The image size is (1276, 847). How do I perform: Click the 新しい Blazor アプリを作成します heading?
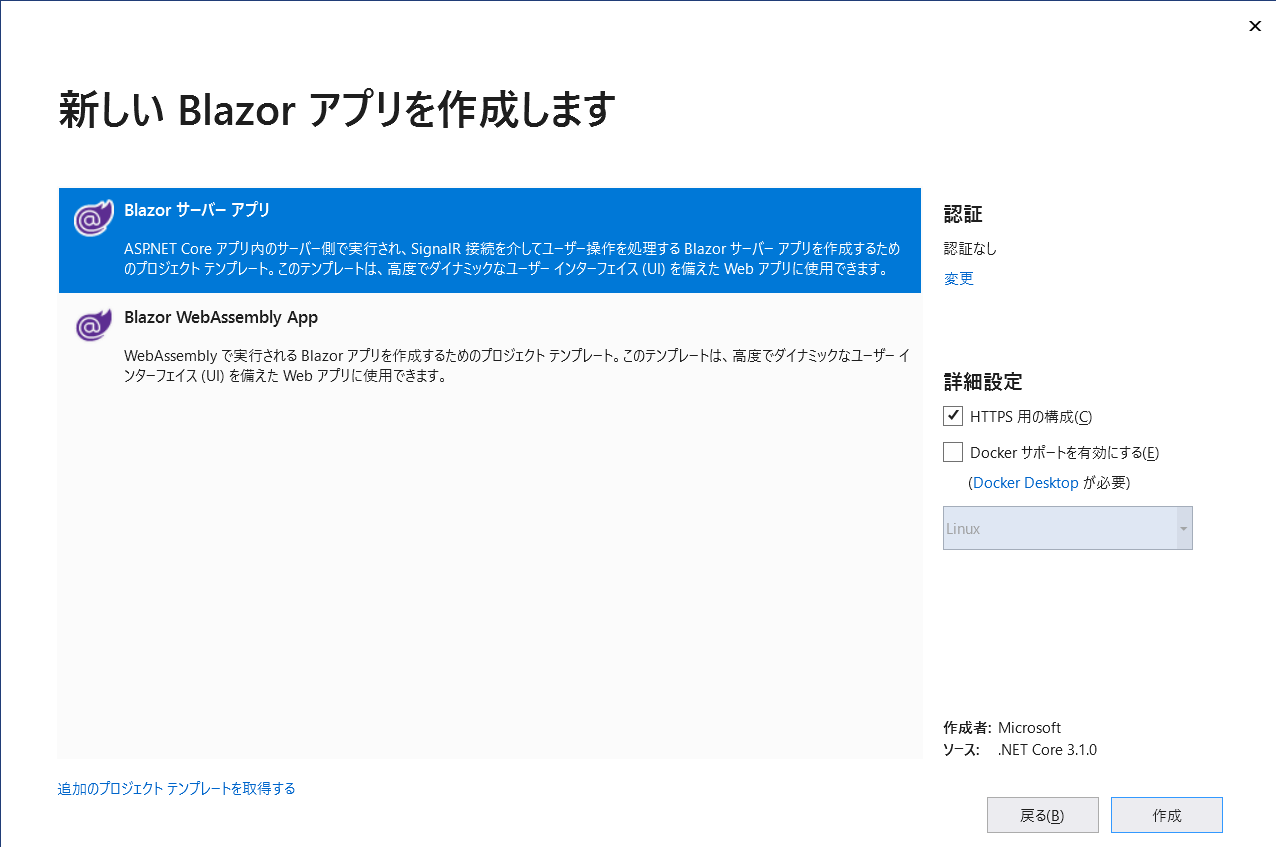point(336,110)
